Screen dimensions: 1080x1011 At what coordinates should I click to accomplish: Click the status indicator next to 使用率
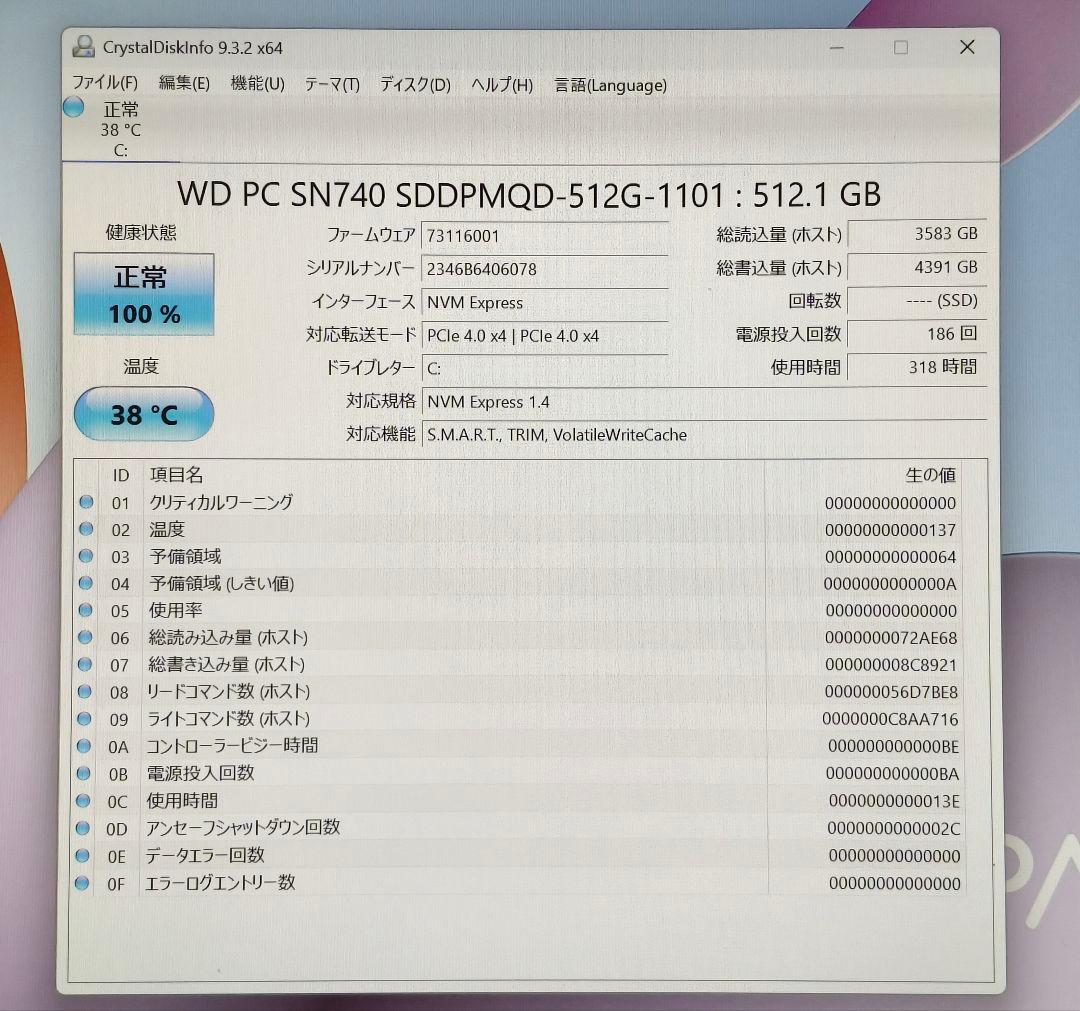pos(85,610)
